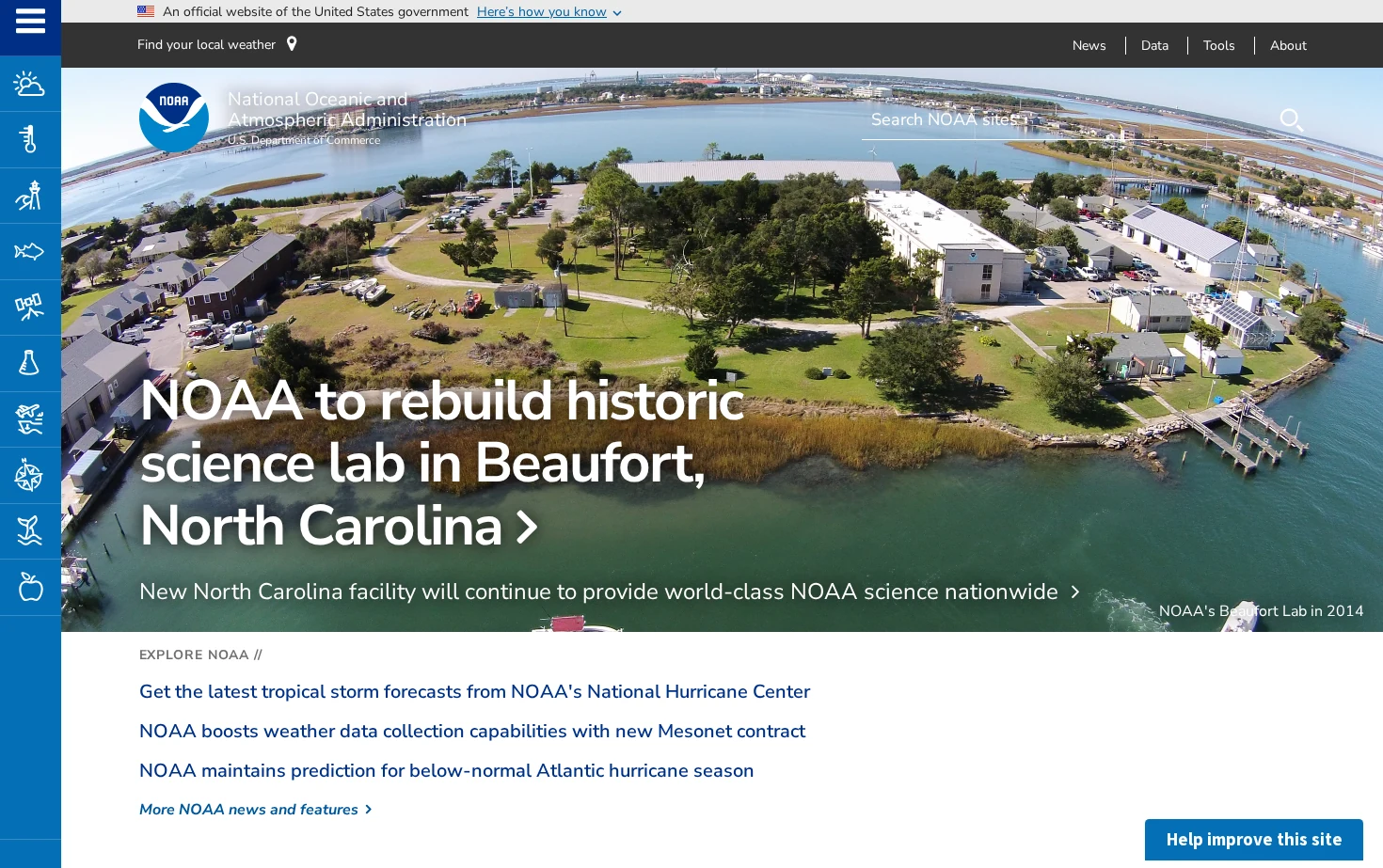Open the Data menu item
The height and width of the screenshot is (868, 1383).
point(1154,45)
